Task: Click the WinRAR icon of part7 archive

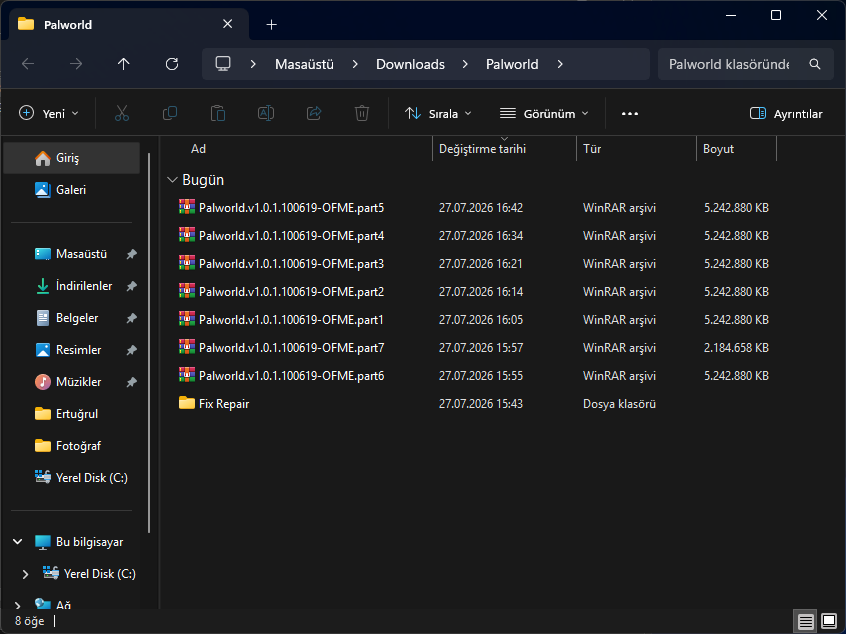Action: 187,347
